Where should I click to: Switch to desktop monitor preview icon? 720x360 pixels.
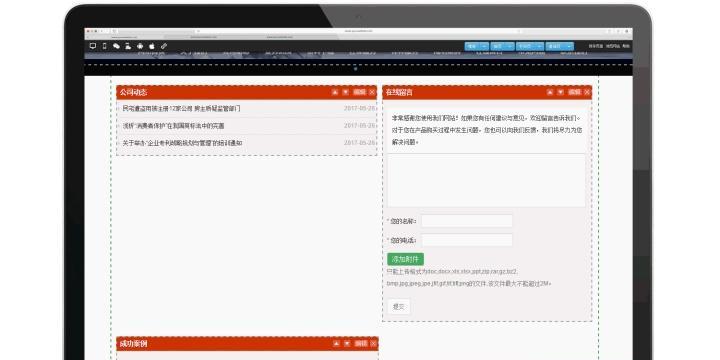(x=93, y=46)
